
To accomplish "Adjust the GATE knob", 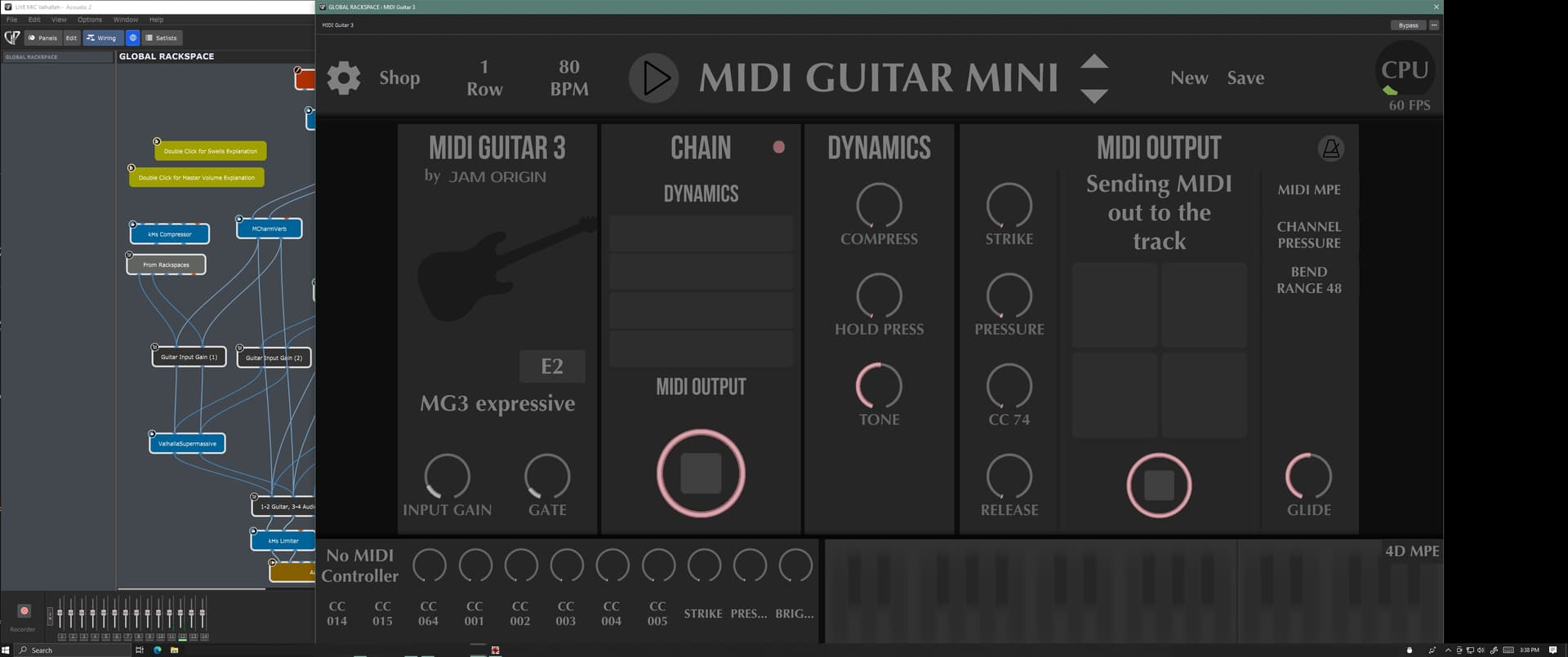I will coord(547,477).
